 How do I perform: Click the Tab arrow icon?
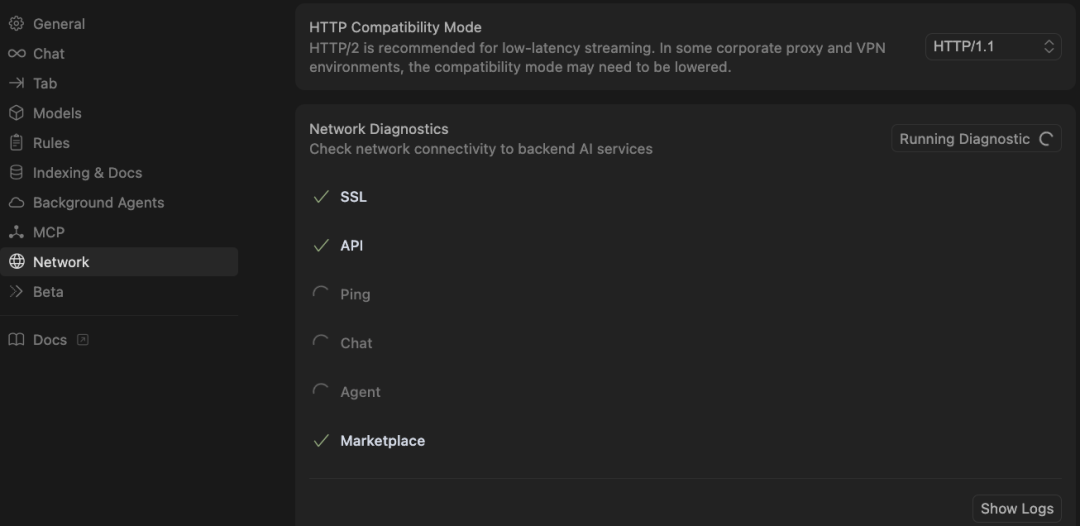[x=16, y=84]
